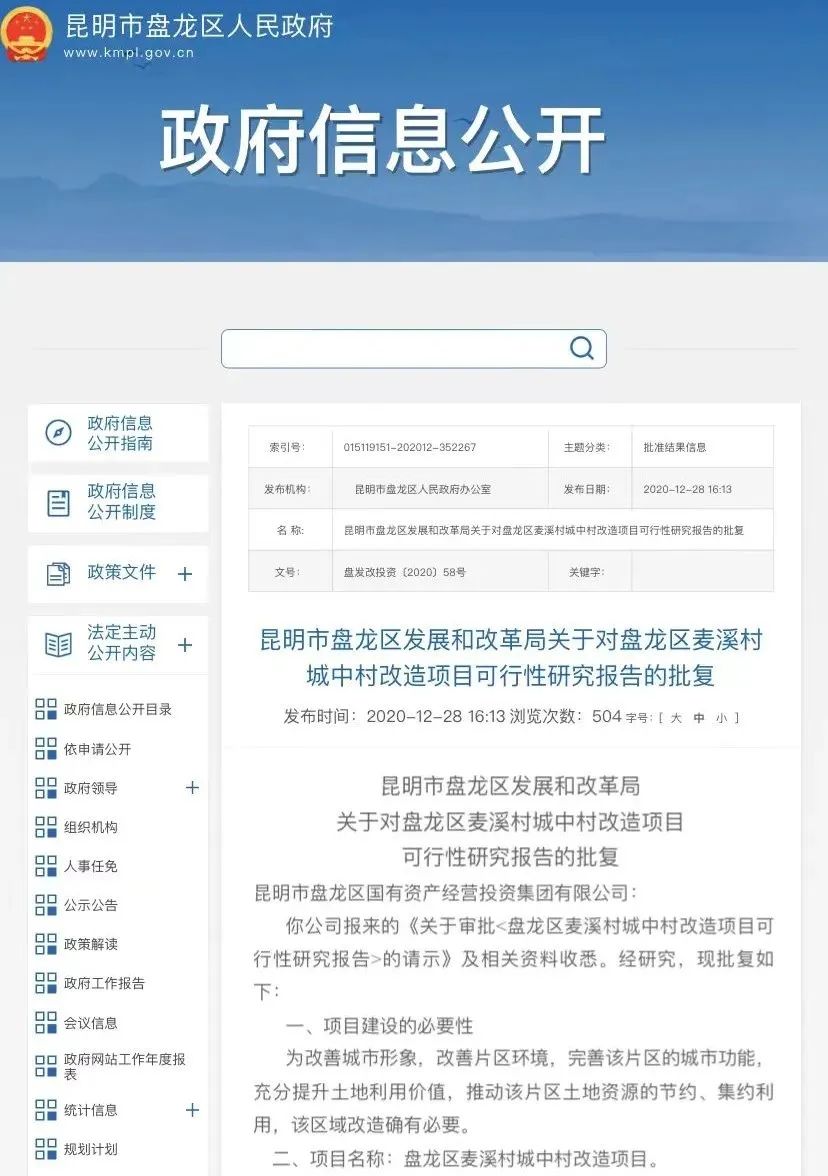The image size is (828, 1176).
Task: Click the grid icon beside 统计信息
Action: pyautogui.click(x=45, y=1110)
